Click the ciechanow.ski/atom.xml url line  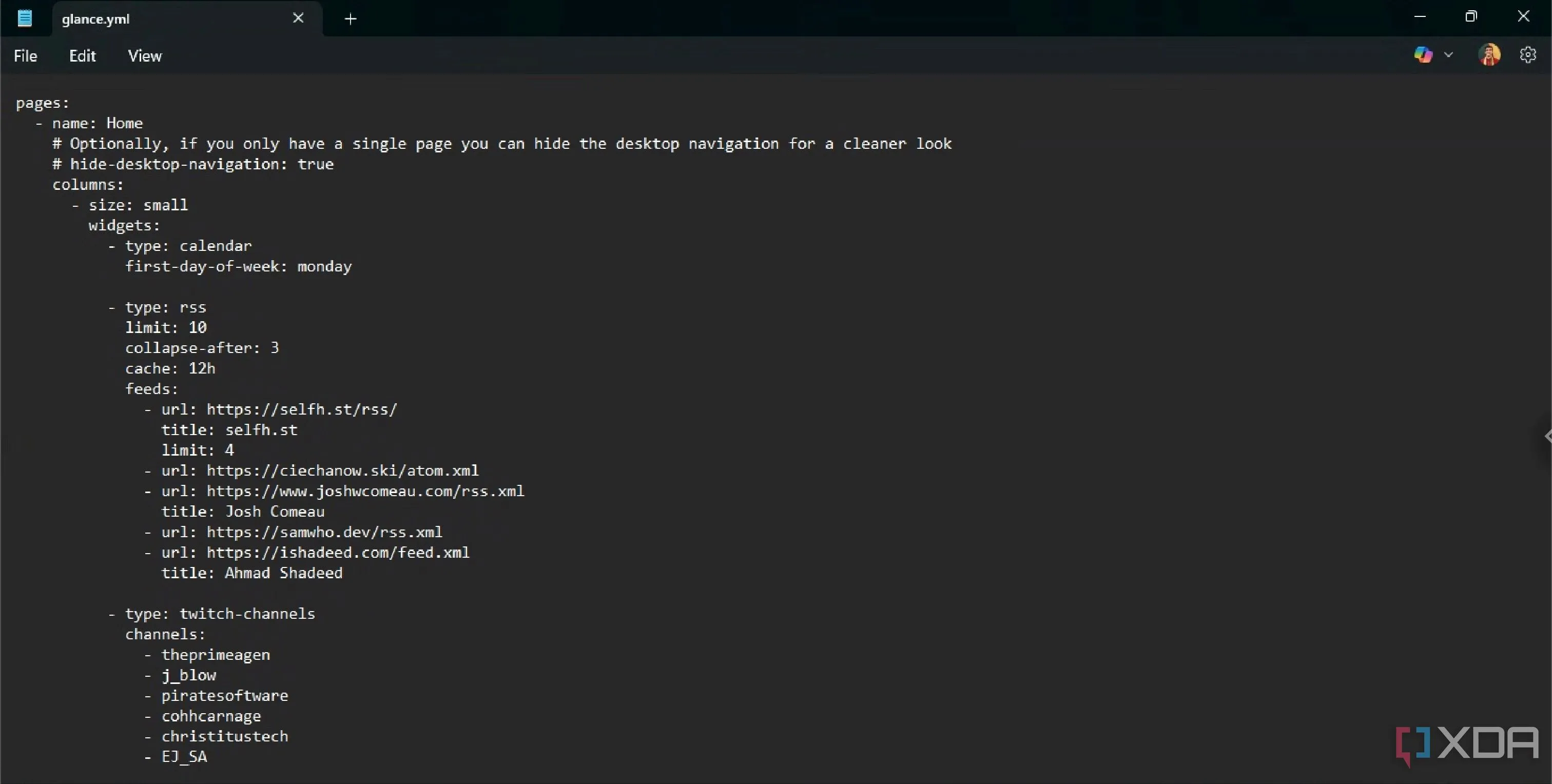click(311, 471)
